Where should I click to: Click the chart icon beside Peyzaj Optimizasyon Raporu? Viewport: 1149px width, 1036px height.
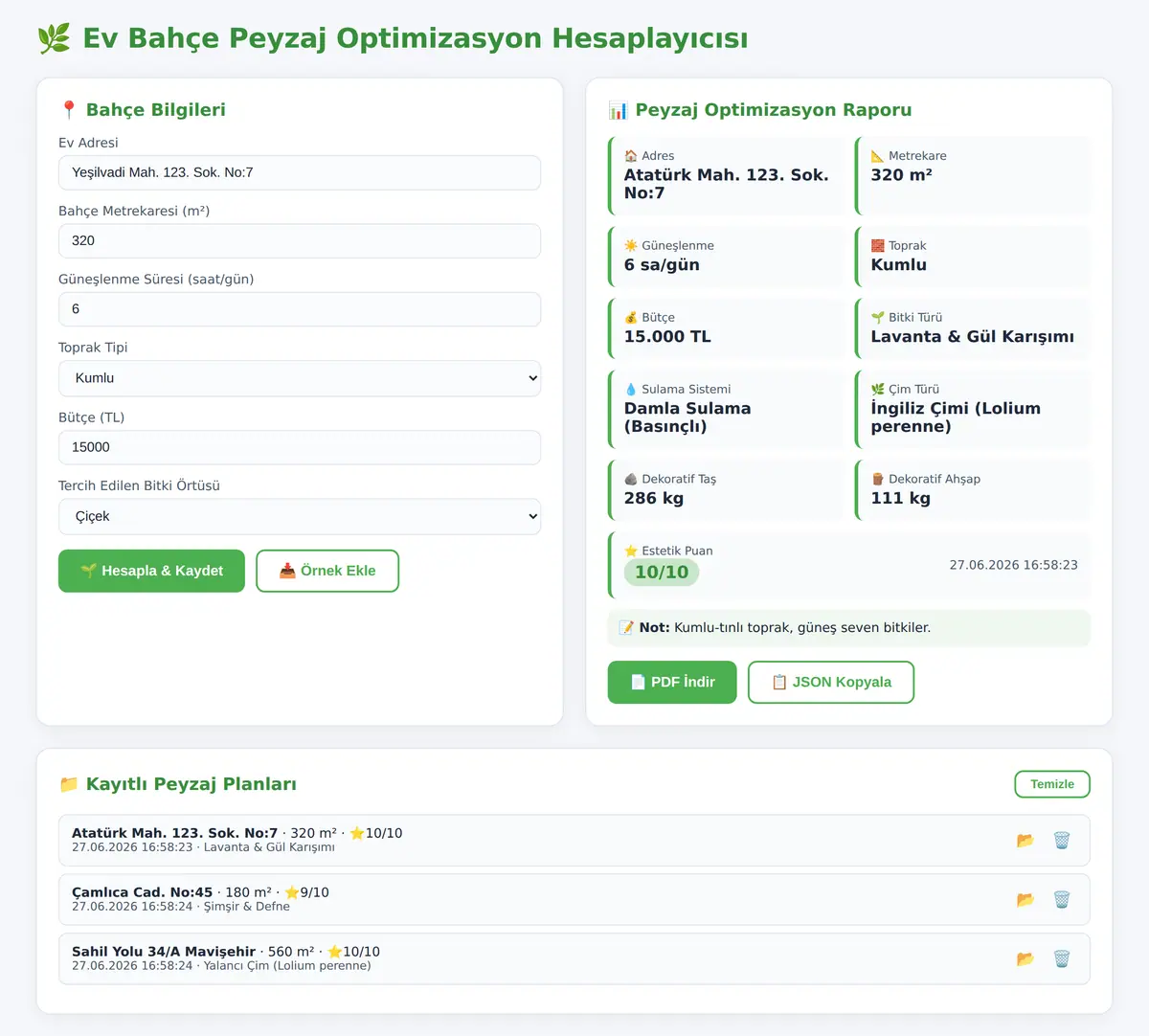(619, 110)
